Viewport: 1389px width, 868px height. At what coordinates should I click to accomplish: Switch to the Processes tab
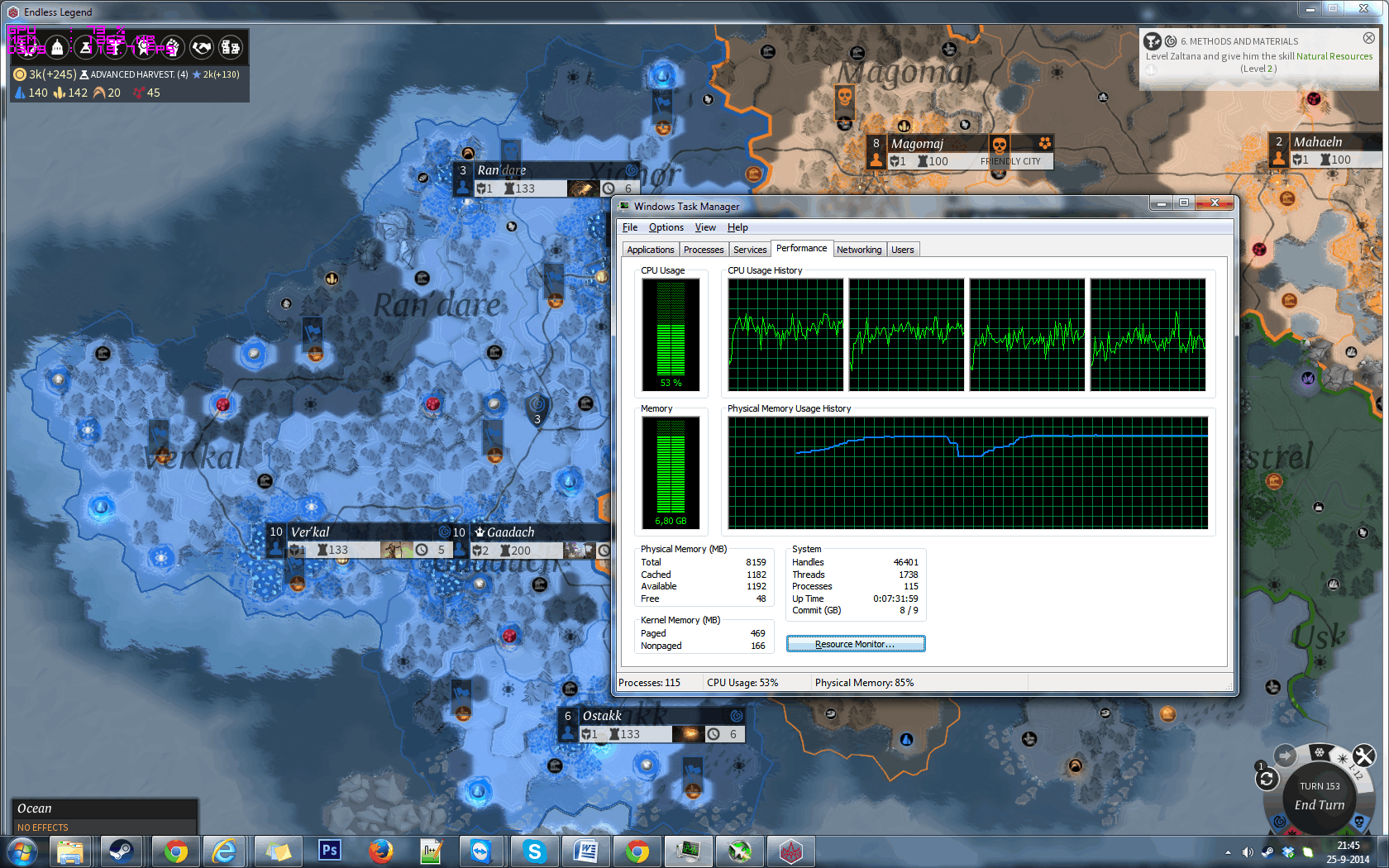click(x=704, y=250)
